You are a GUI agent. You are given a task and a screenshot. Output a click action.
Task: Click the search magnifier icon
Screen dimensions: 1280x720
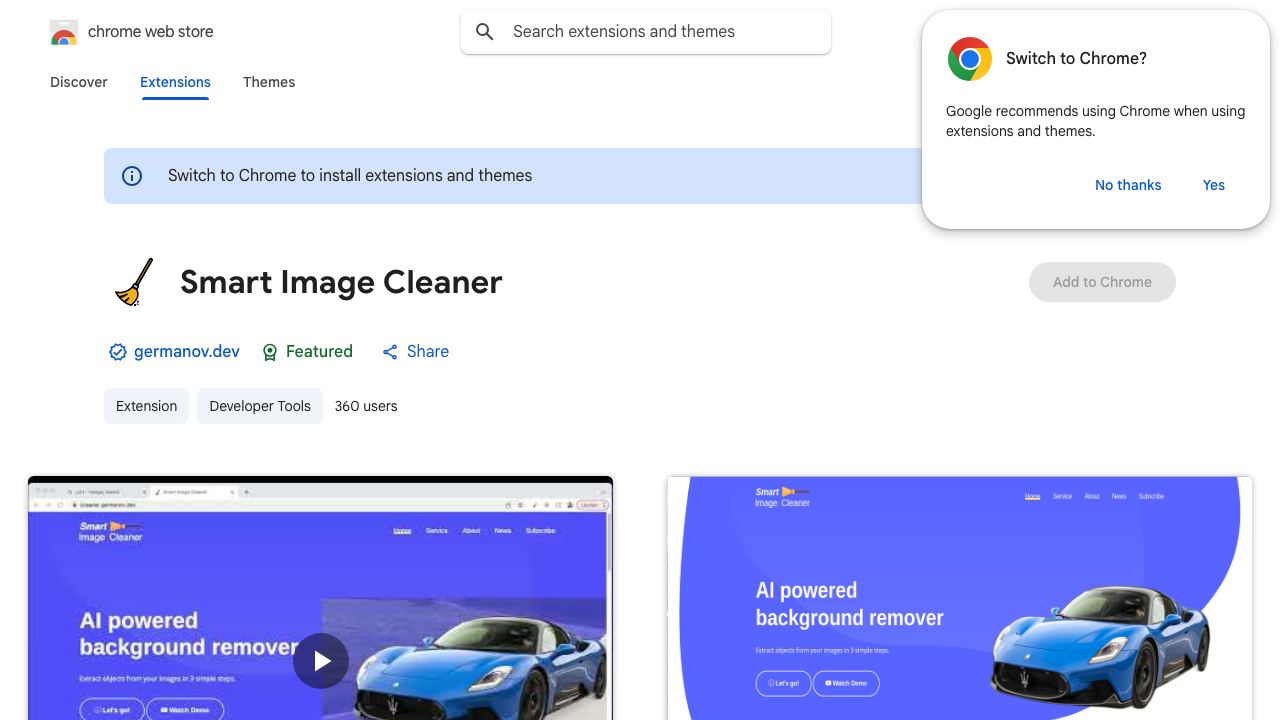pyautogui.click(x=485, y=32)
